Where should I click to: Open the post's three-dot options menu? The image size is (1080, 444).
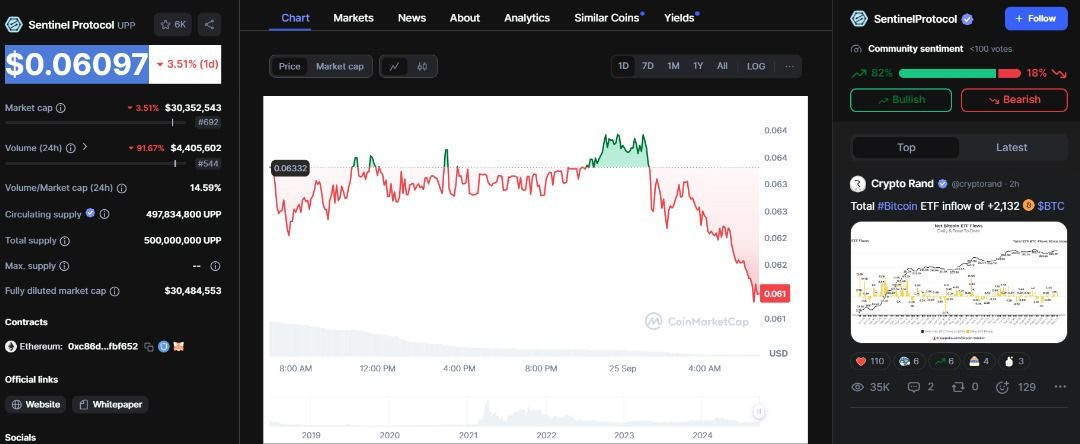tap(1060, 387)
